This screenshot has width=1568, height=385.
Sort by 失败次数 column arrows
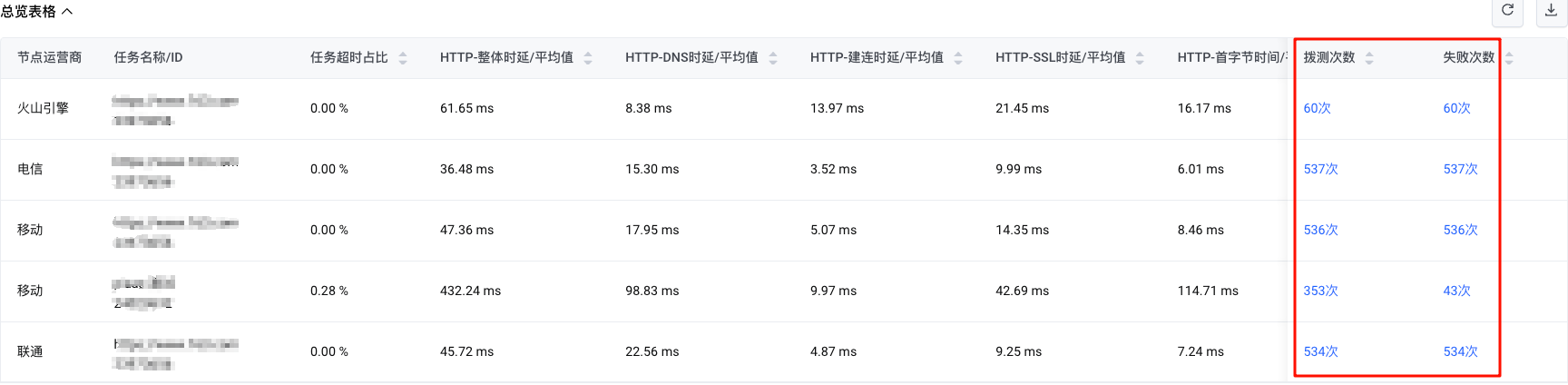click(1509, 58)
